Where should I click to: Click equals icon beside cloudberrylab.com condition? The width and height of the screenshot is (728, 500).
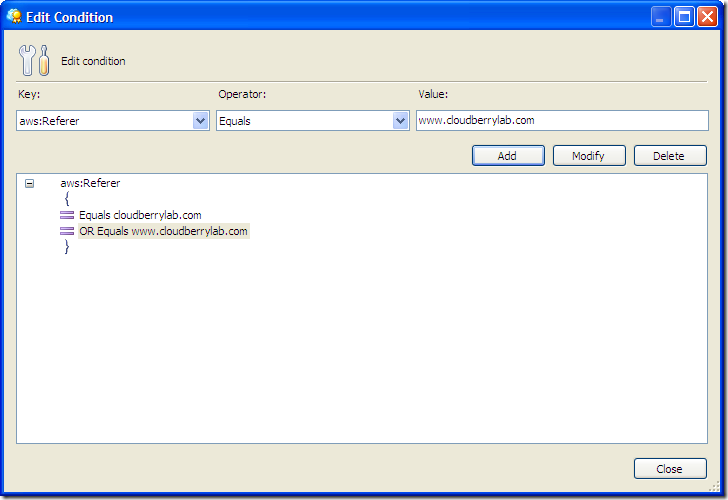tap(67, 215)
